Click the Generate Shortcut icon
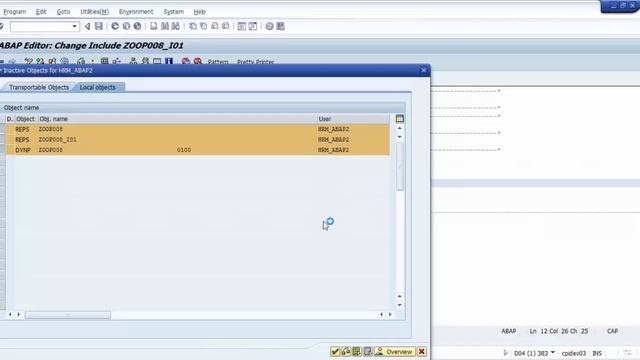Viewport: 640px width, 360px height. [253, 27]
